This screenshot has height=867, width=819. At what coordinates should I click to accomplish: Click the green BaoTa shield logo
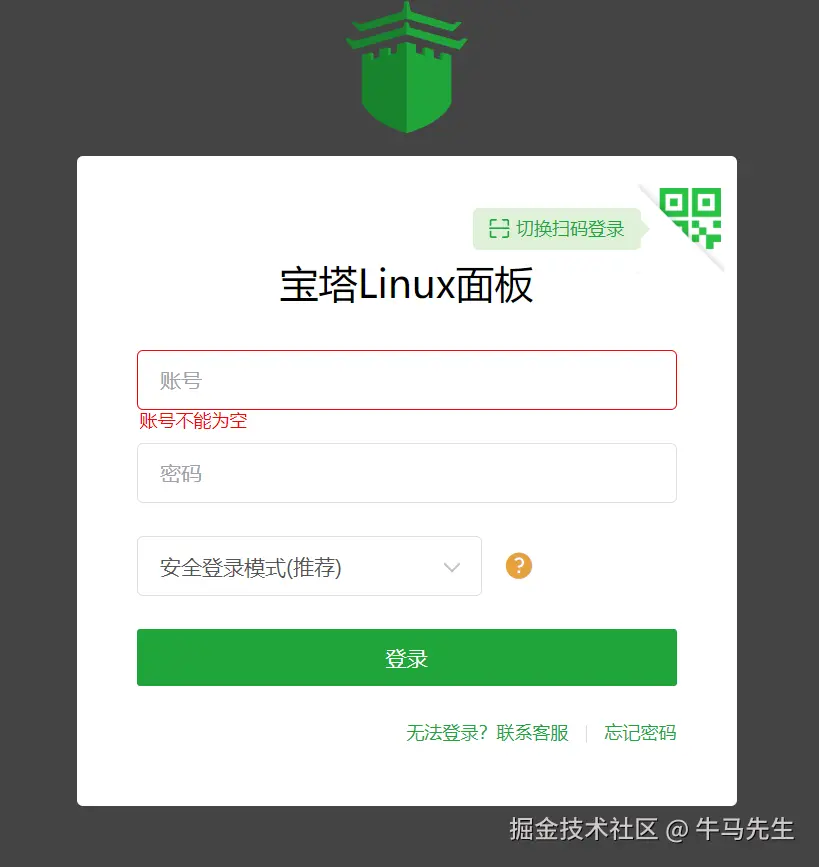[407, 67]
